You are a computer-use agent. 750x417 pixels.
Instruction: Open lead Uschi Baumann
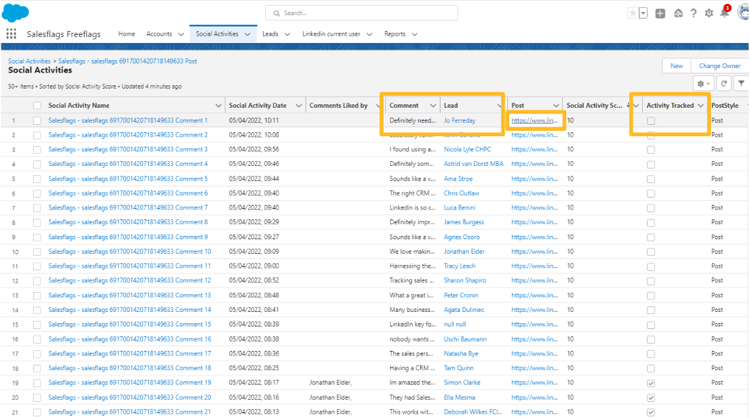coord(465,339)
